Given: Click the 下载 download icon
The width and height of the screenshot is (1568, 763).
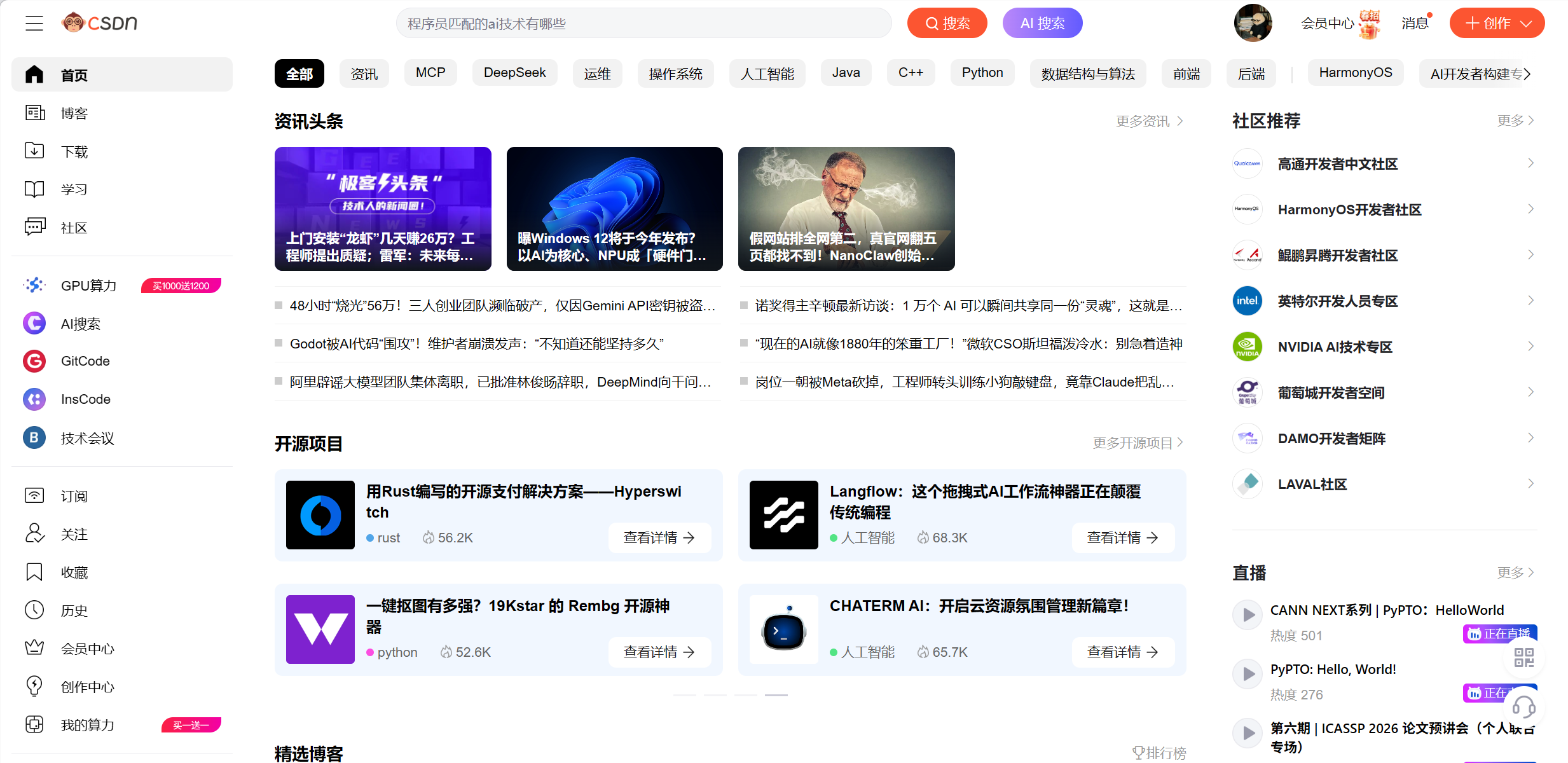Looking at the screenshot, I should (34, 151).
